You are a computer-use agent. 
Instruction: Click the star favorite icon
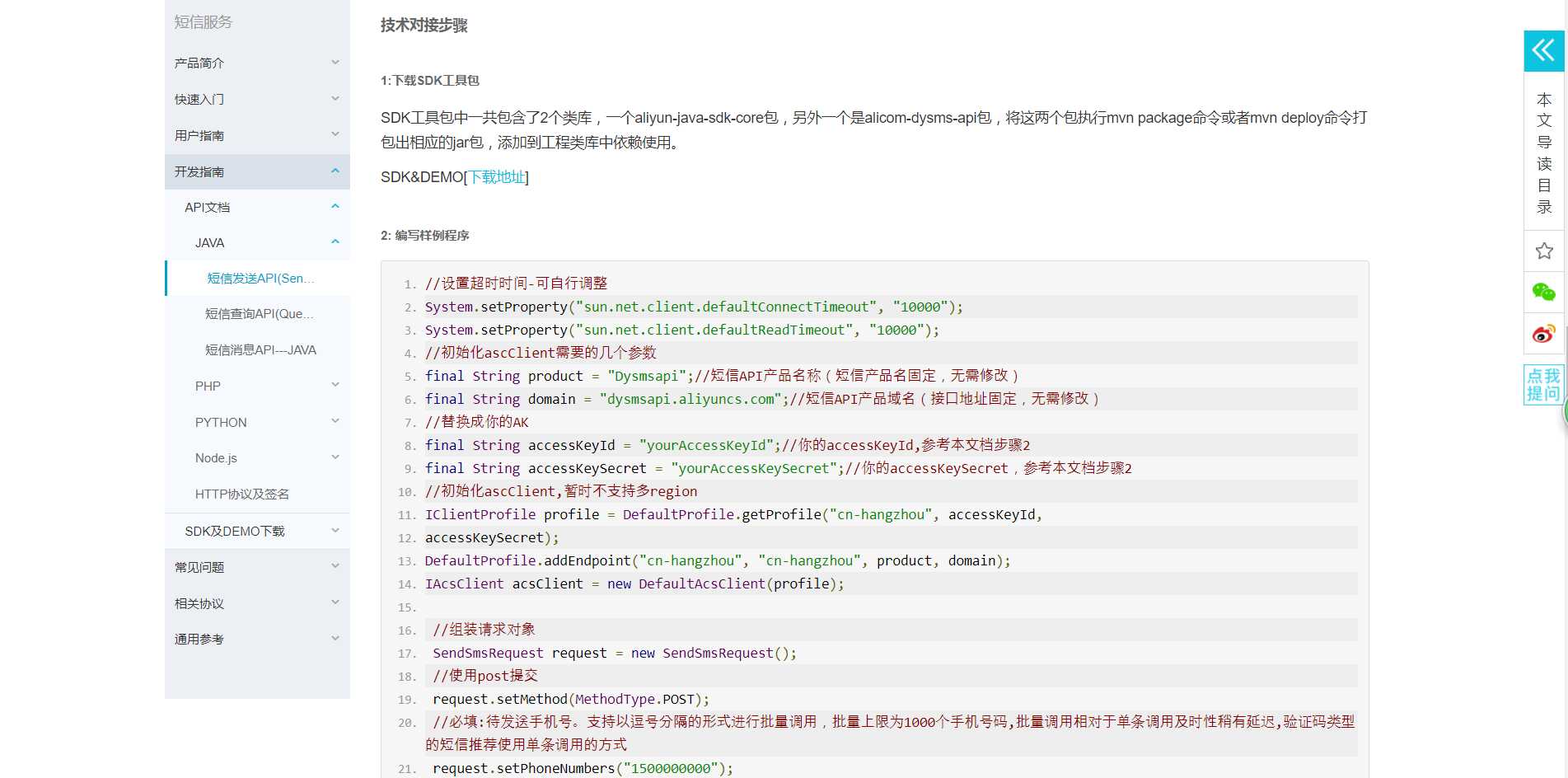coord(1543,251)
